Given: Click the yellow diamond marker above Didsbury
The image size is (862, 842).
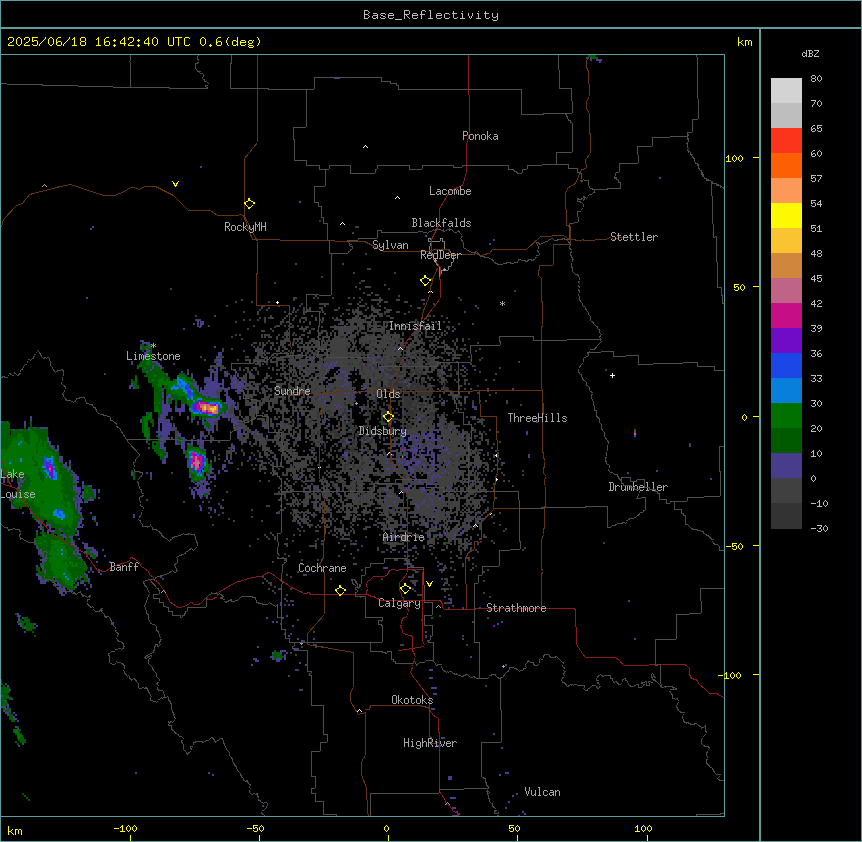Looking at the screenshot, I should point(388,416).
